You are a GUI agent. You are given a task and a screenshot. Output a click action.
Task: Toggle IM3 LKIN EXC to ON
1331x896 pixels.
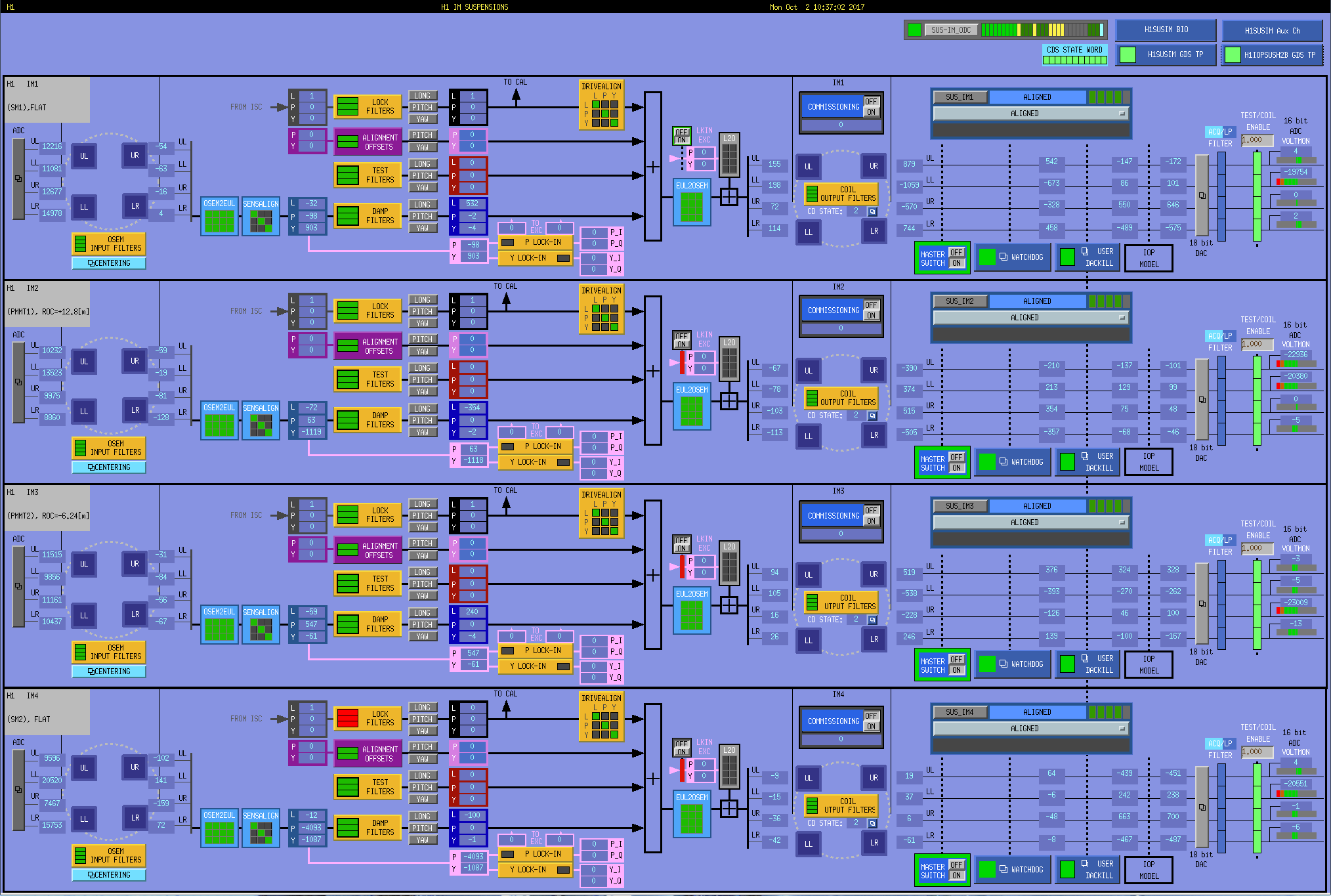coord(682,547)
